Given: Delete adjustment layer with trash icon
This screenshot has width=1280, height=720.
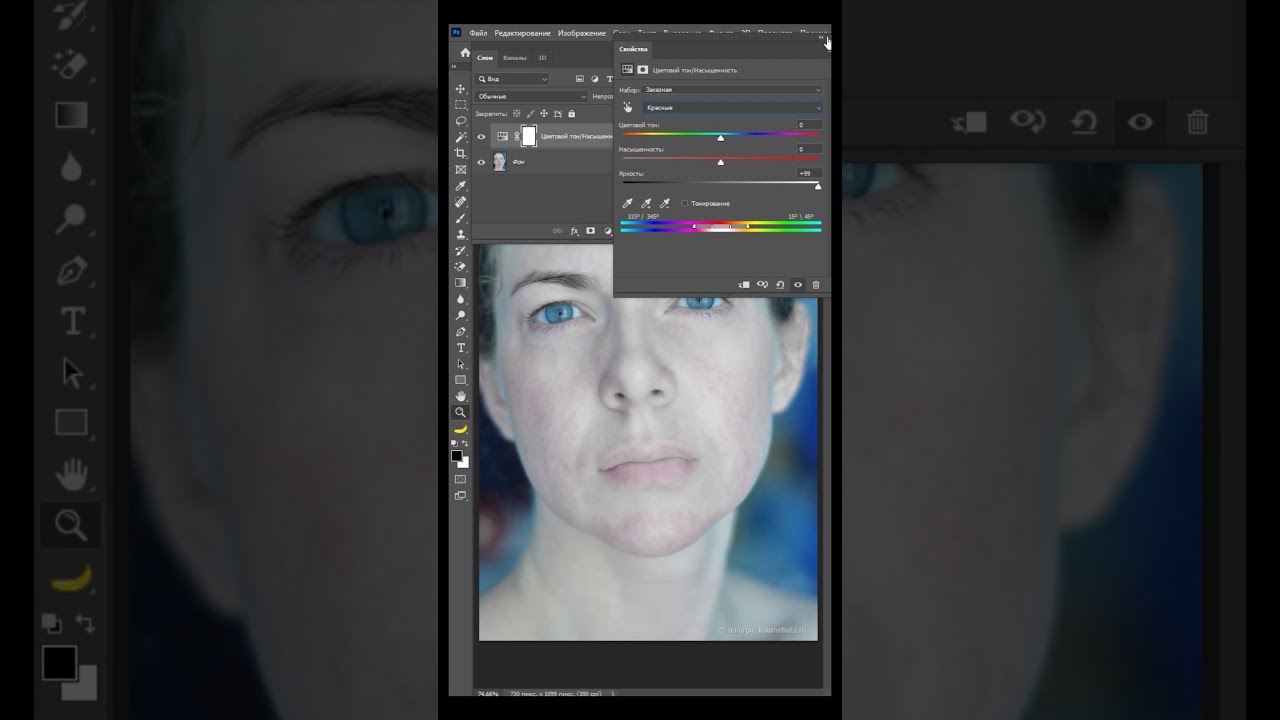Looking at the screenshot, I should point(816,285).
